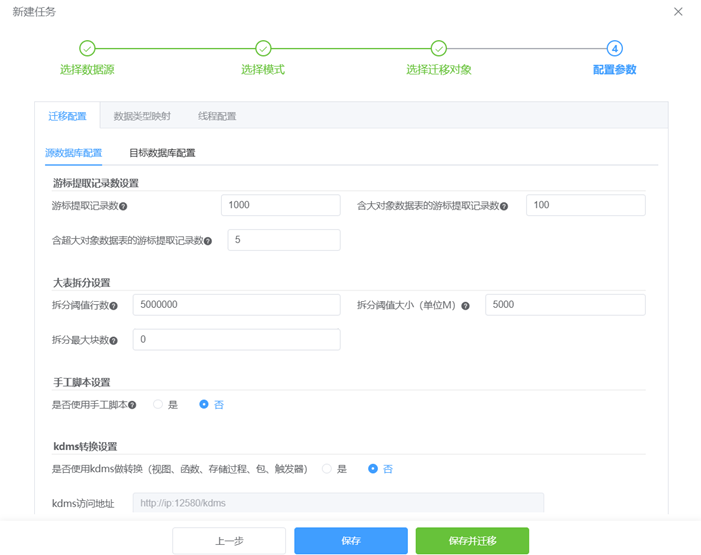Click the 游标提取记录数设置 section heading
The width and height of the screenshot is (701, 555).
pyautogui.click(x=96, y=183)
